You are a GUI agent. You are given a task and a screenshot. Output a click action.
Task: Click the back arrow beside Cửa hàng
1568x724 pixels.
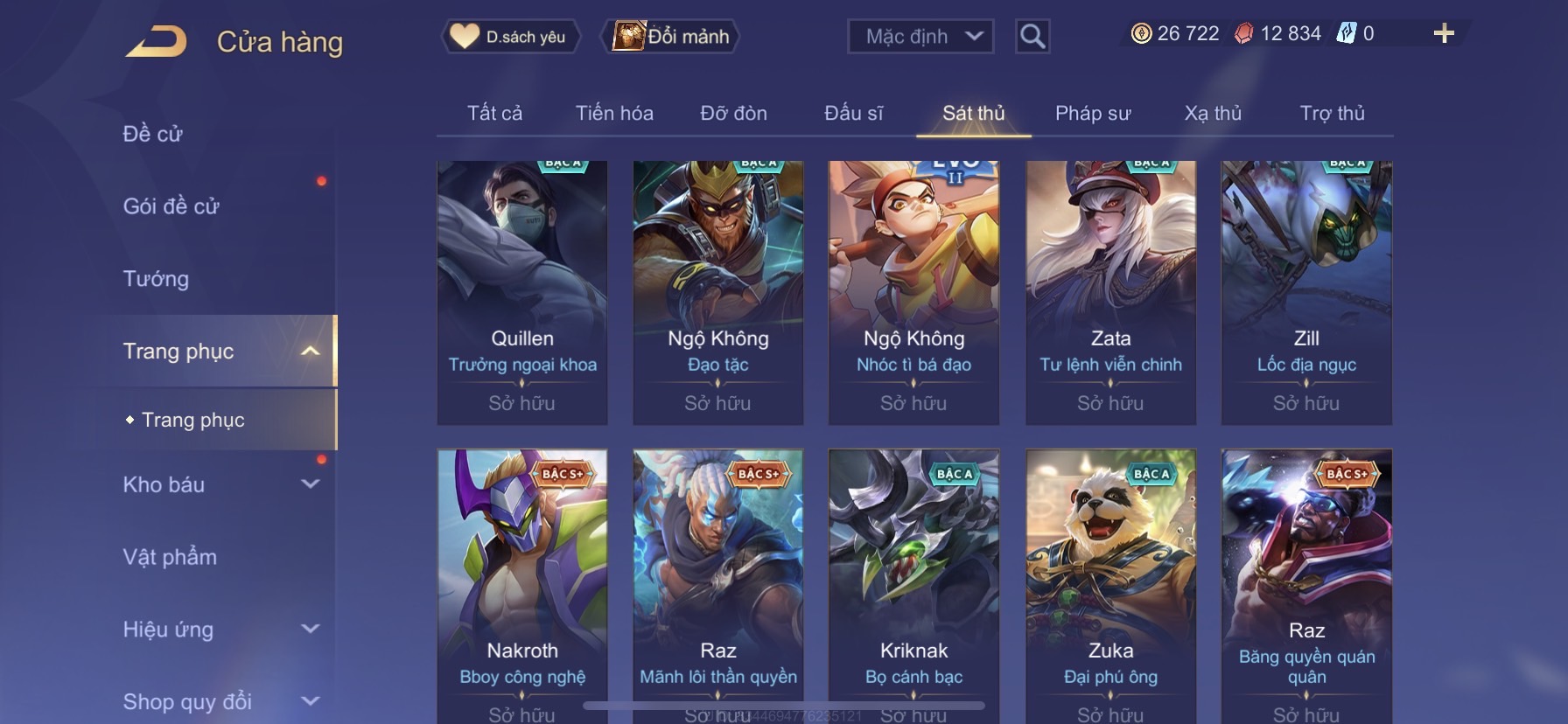tap(156, 41)
